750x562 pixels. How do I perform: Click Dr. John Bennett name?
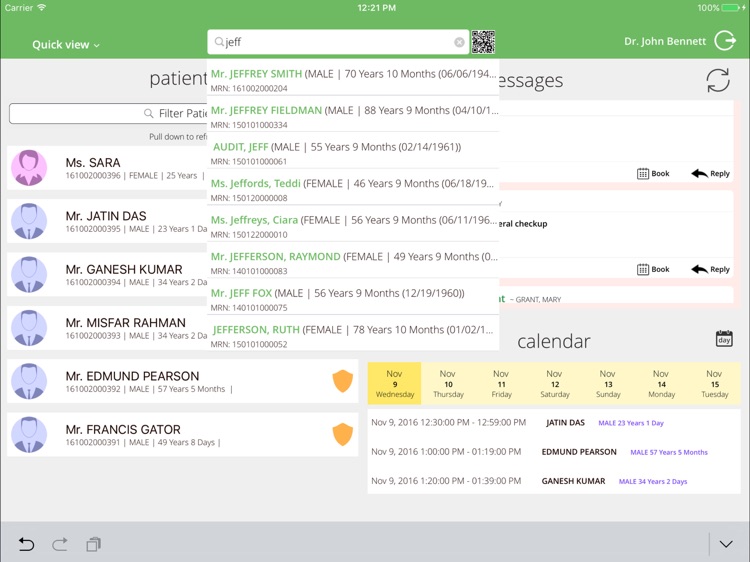665,41
